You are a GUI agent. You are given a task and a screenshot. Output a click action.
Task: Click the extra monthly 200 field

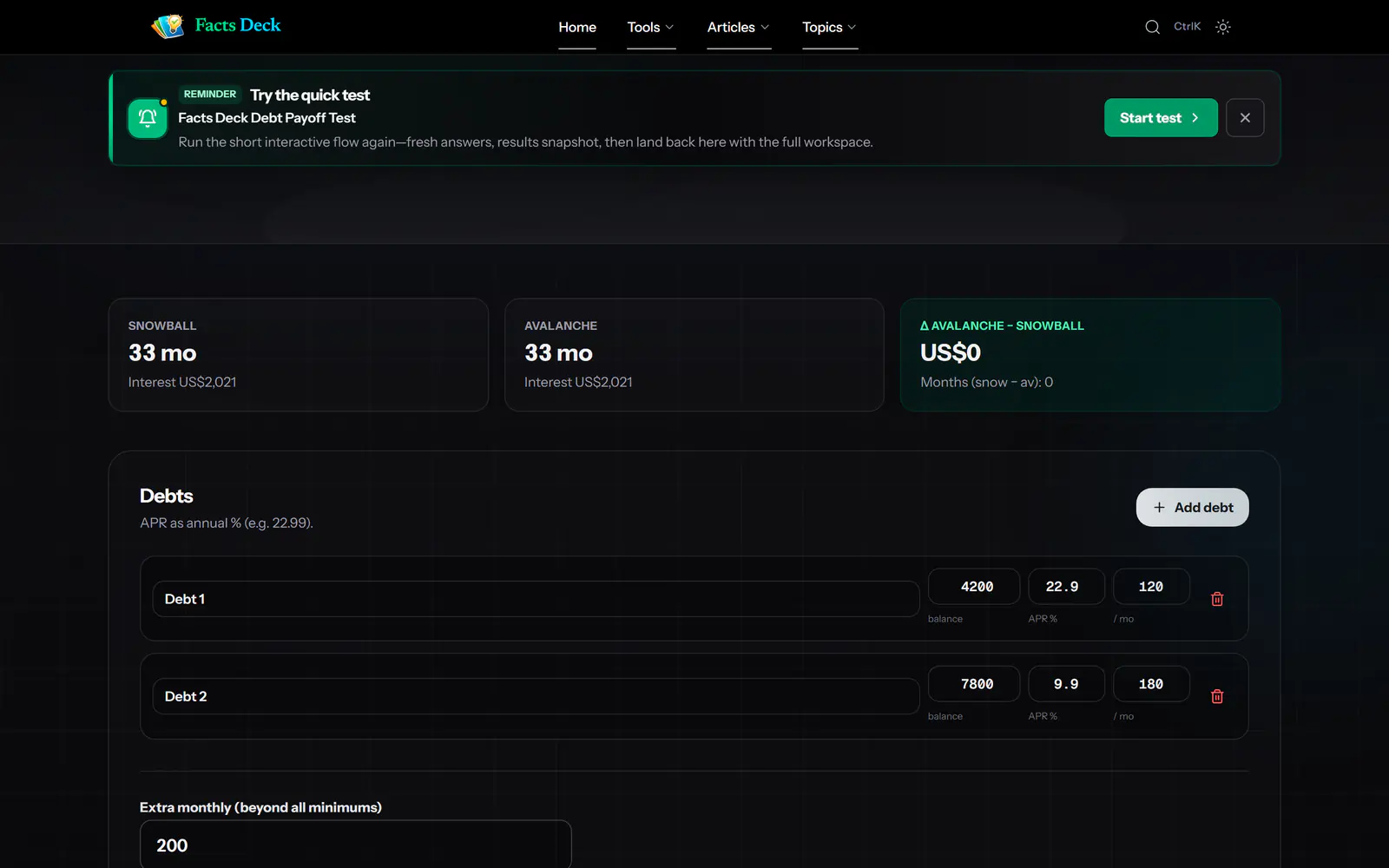(x=355, y=845)
